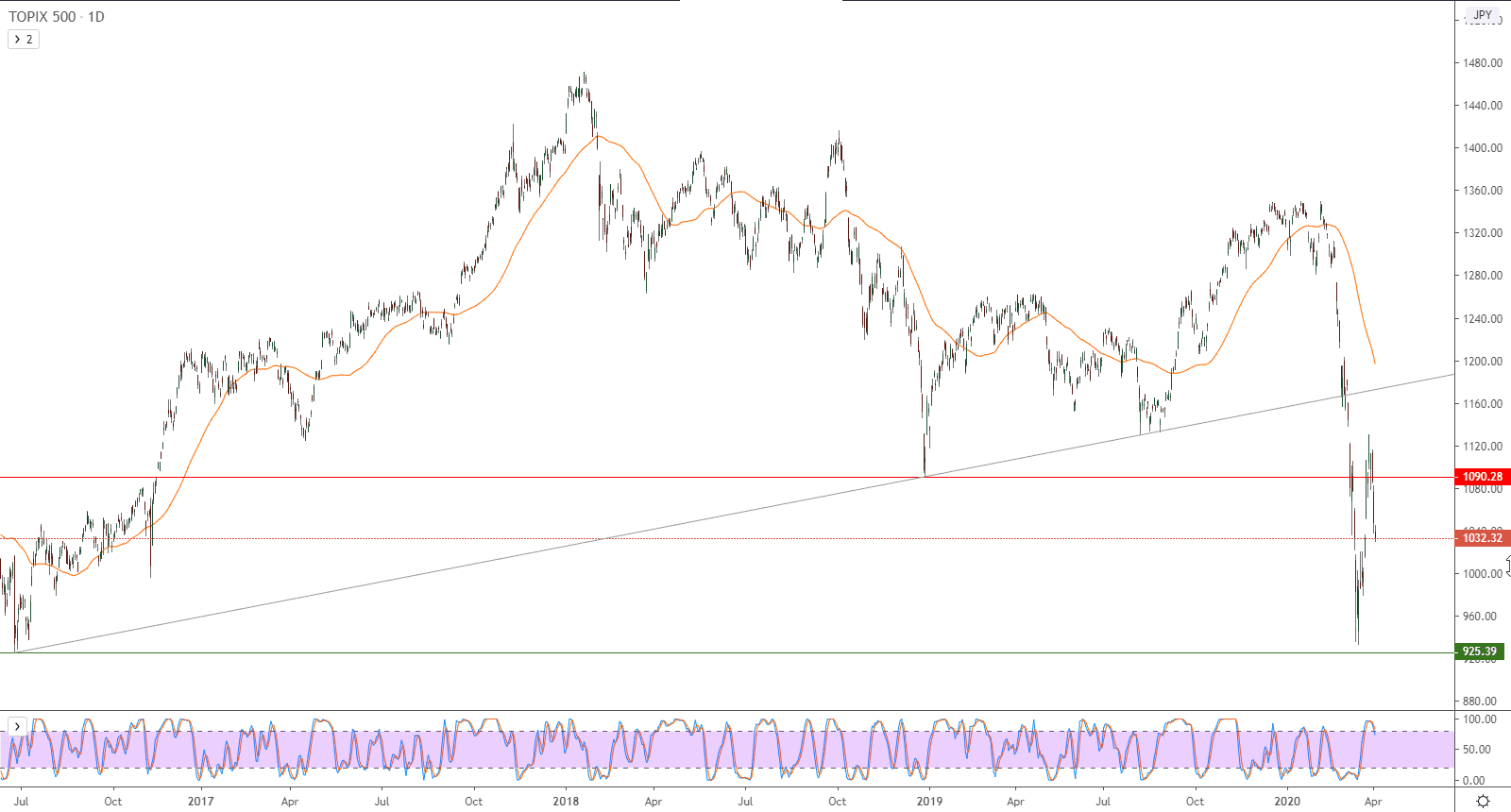Click the 880.00 price axis value
The width and height of the screenshot is (1511, 812).
click(1480, 702)
